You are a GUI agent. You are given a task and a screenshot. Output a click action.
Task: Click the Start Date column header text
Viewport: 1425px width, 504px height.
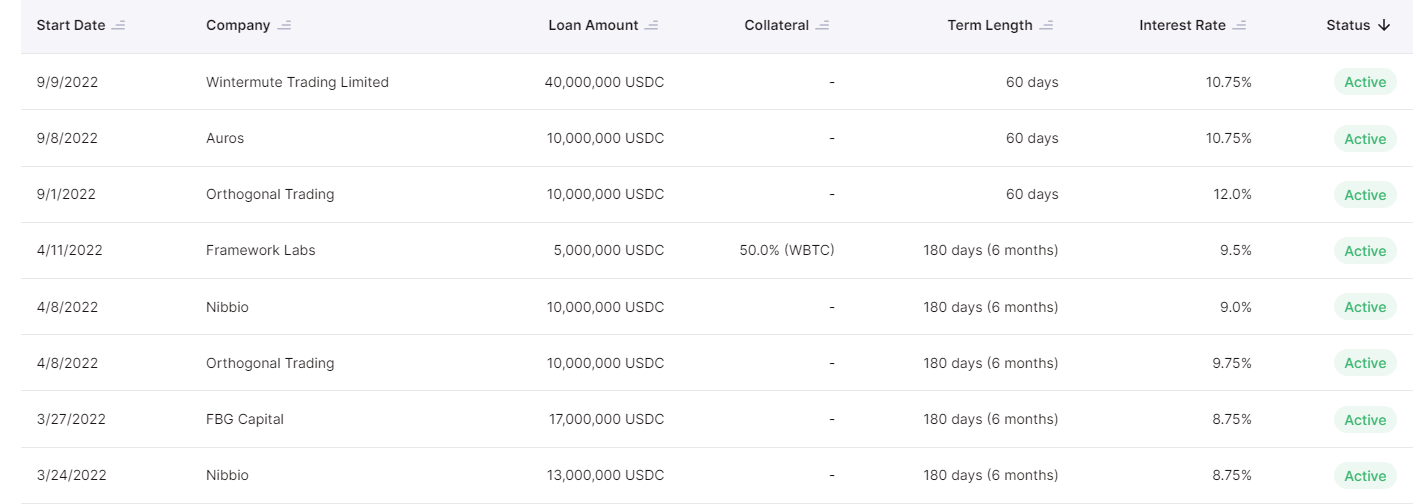71,26
